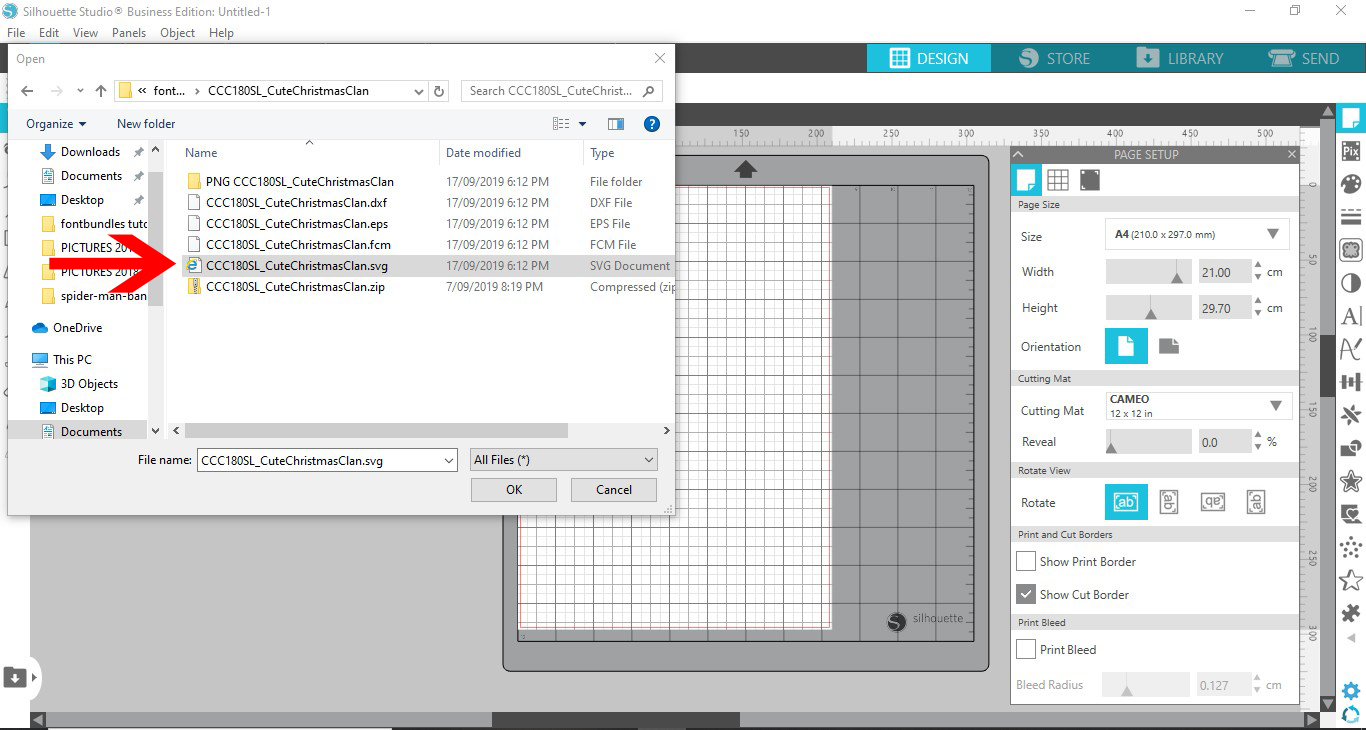Screen dimensions: 1366x730
Task: Select the Grid Settings tab icon
Action: pyautogui.click(x=1058, y=180)
